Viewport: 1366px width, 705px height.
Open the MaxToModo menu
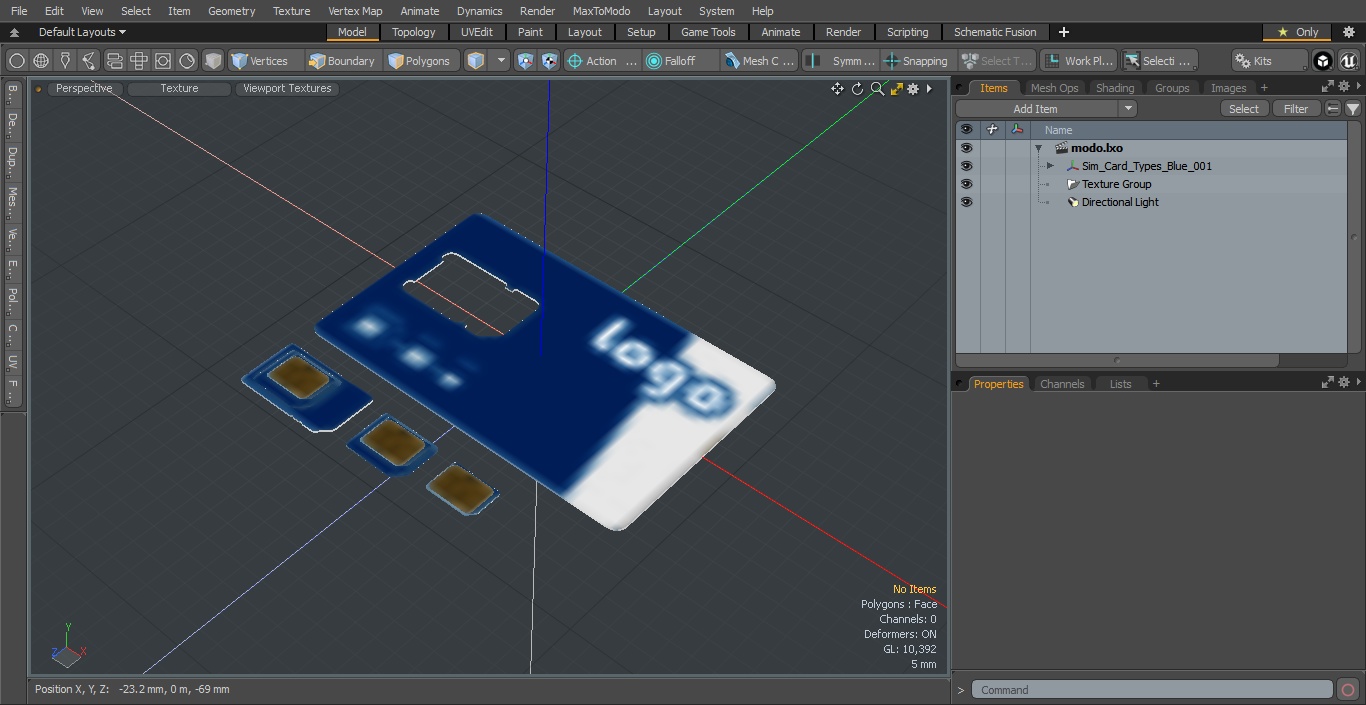(601, 11)
